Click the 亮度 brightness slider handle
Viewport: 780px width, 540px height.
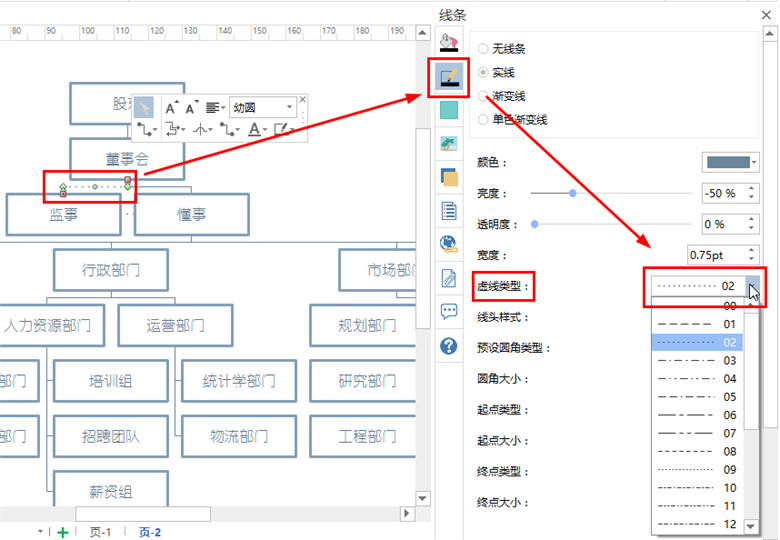(572, 193)
